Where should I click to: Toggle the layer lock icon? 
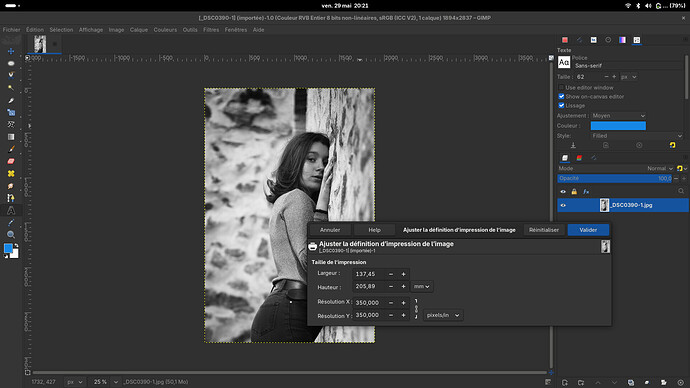point(574,192)
